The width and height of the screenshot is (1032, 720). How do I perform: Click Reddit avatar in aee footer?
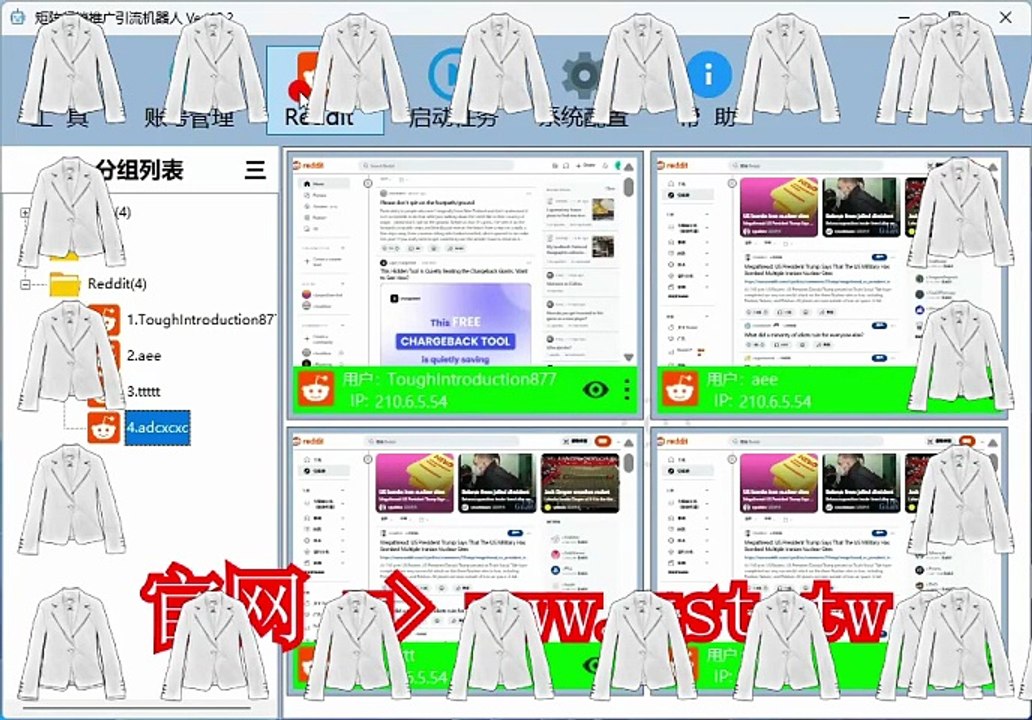681,390
